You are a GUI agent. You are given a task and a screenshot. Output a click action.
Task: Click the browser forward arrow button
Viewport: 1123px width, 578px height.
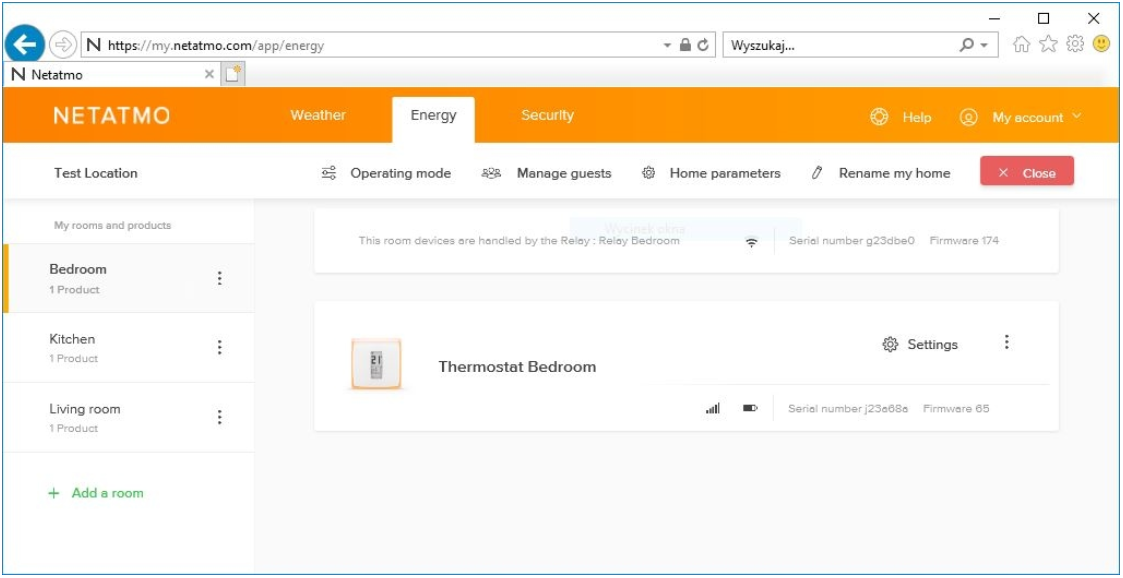pyautogui.click(x=64, y=45)
